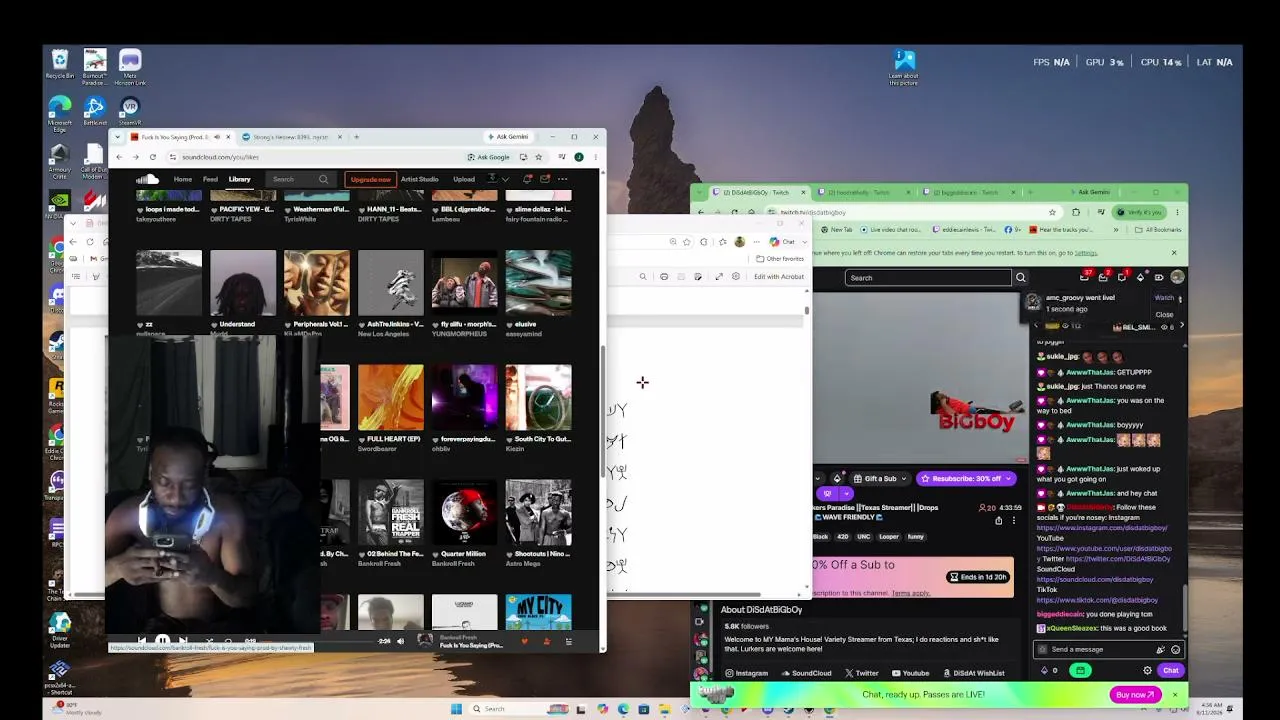Open Twitch inbox notifications icon

(x=1104, y=277)
